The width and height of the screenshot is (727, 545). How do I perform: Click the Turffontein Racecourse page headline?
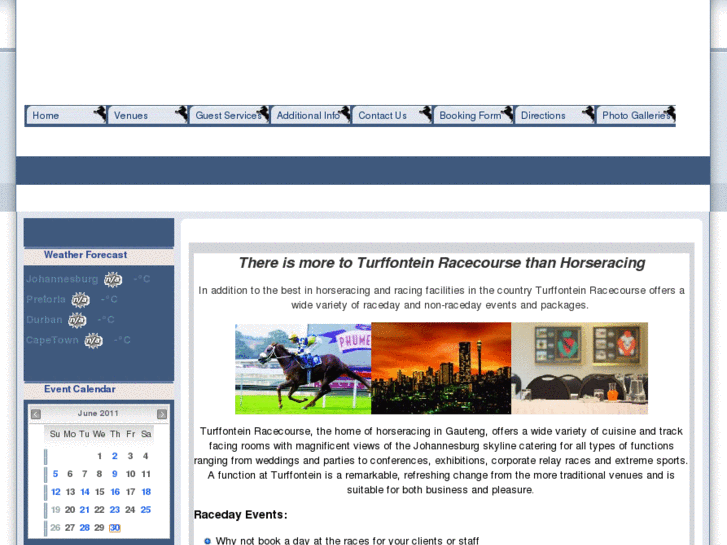(x=441, y=263)
